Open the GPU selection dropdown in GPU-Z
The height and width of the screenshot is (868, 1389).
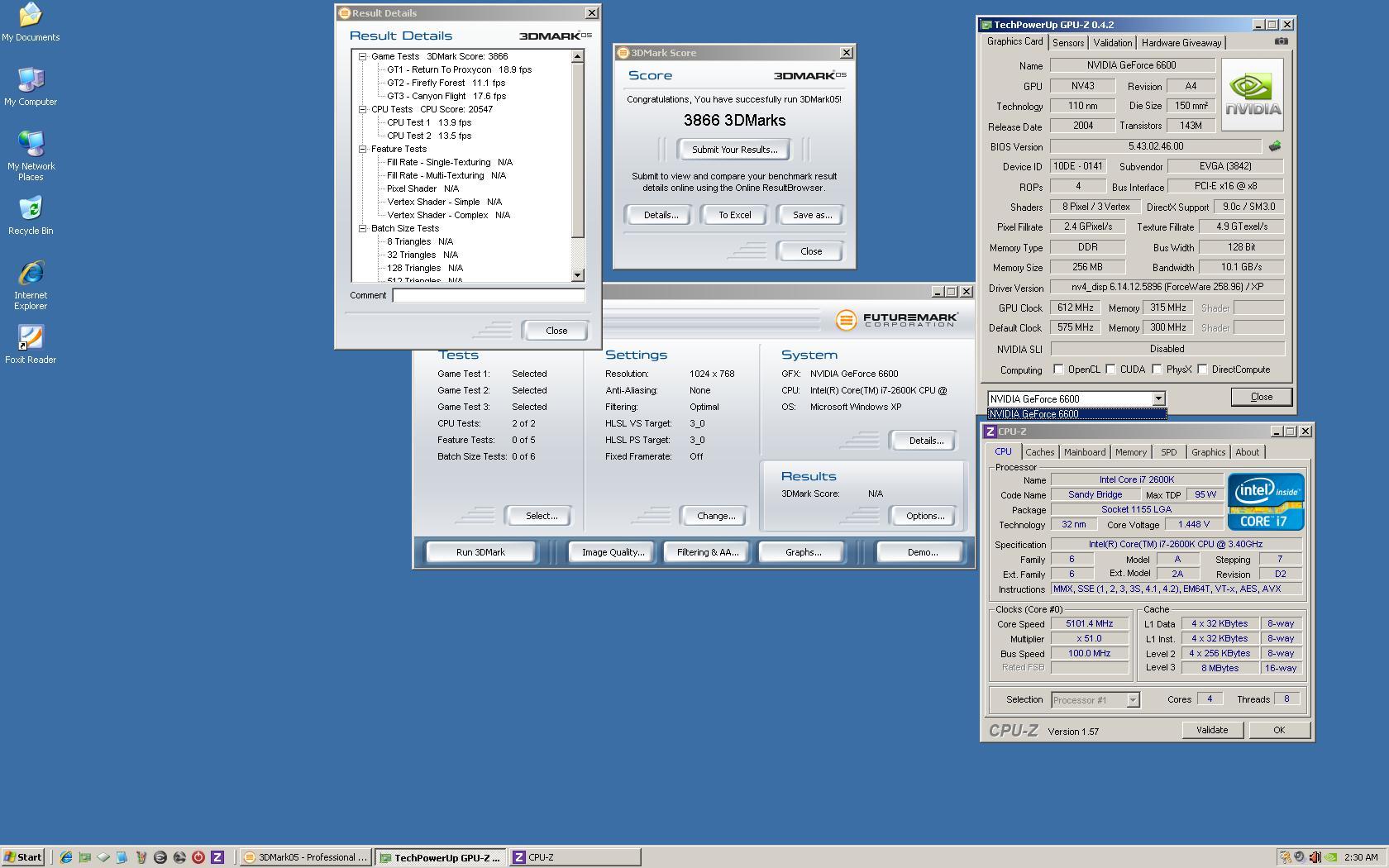(1157, 398)
